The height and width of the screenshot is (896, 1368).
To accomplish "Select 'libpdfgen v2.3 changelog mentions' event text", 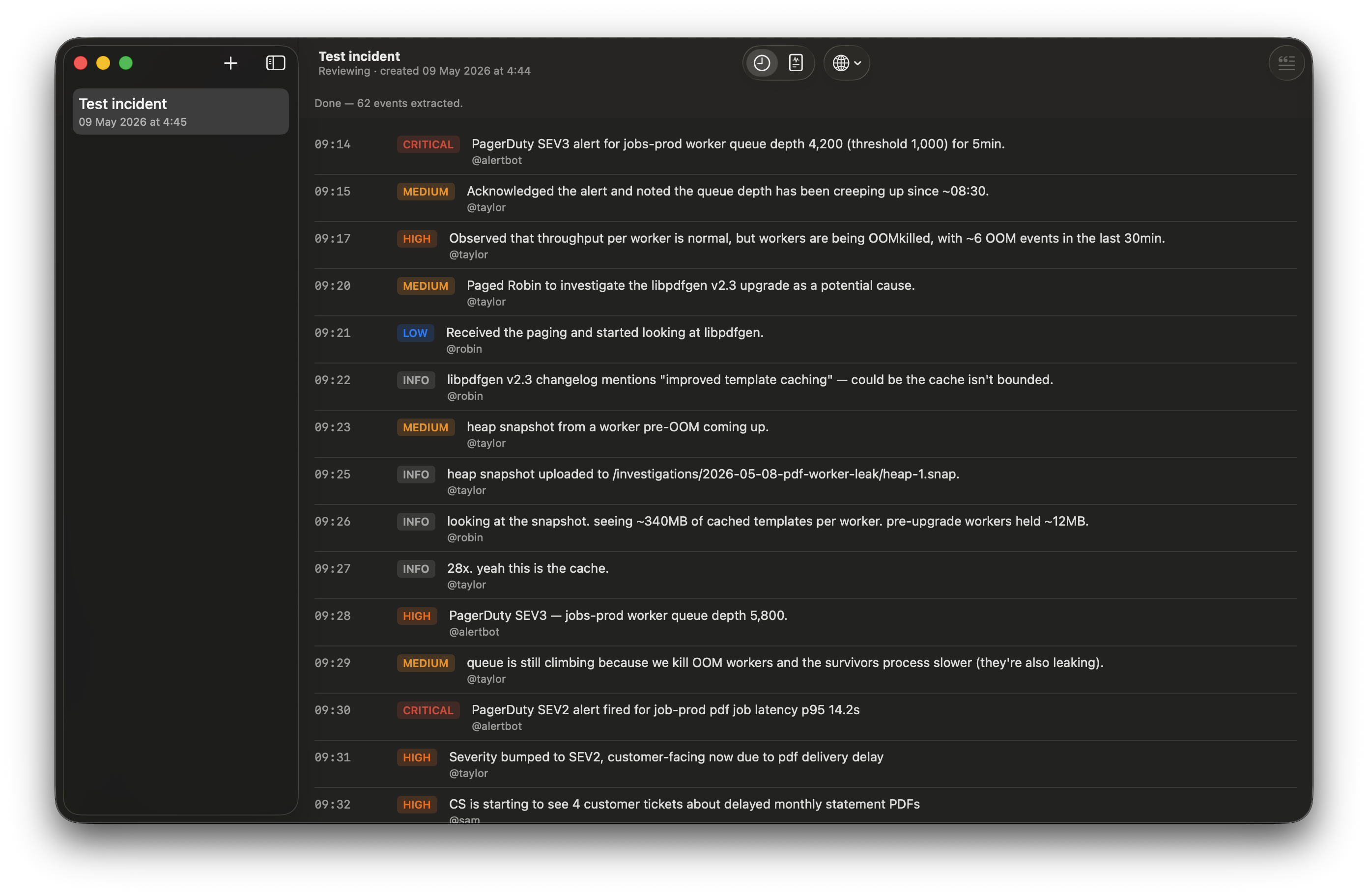I will tap(750, 379).
